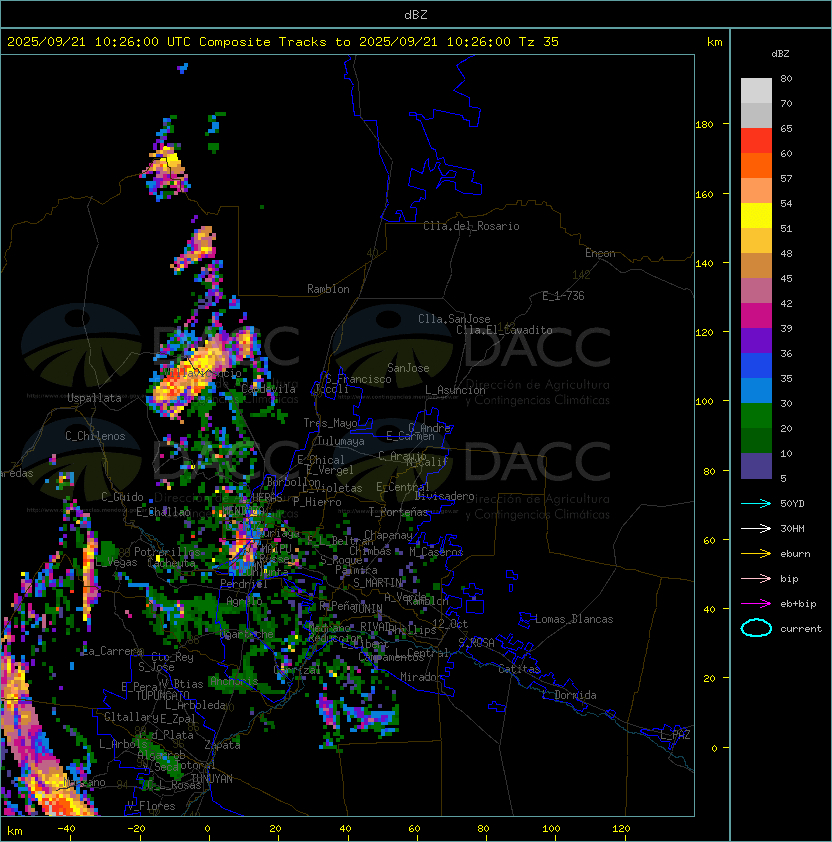
Task: Click the Zapata map label
Action: (x=222, y=745)
